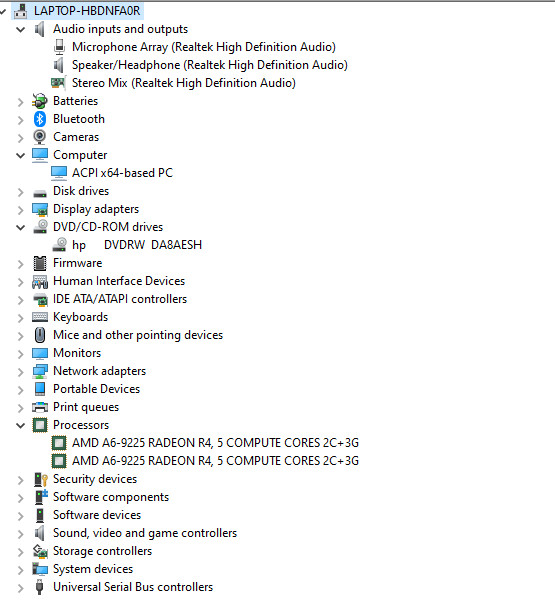555x611 pixels.
Task: Expand the Batteries node arrow
Action: [21, 102]
